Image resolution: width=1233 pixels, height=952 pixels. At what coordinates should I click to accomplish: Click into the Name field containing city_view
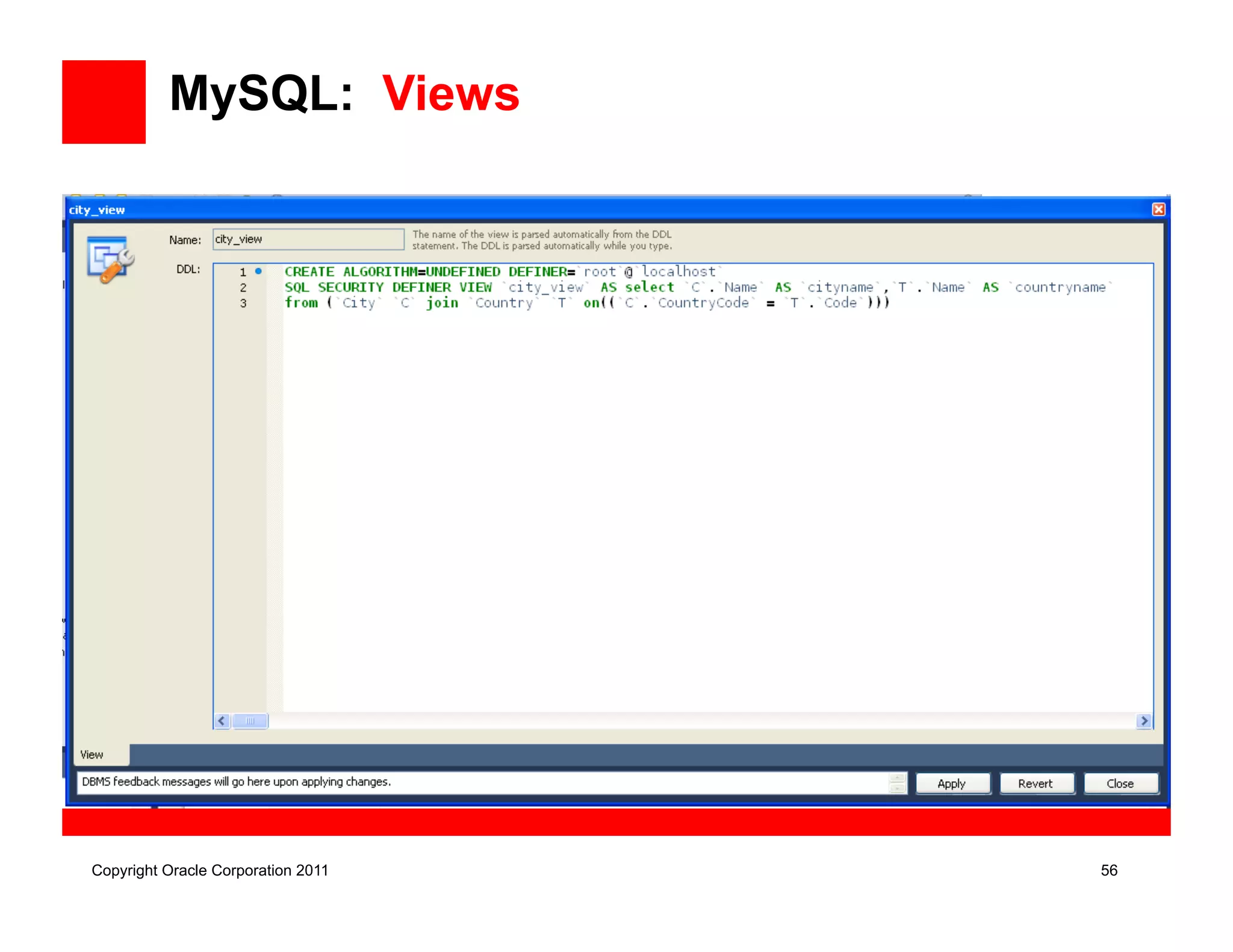pos(308,239)
